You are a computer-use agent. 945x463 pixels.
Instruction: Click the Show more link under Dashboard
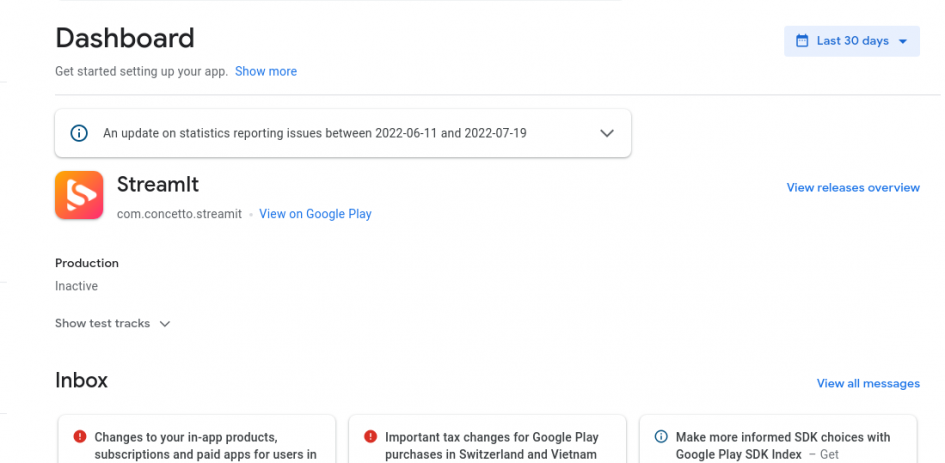(266, 71)
